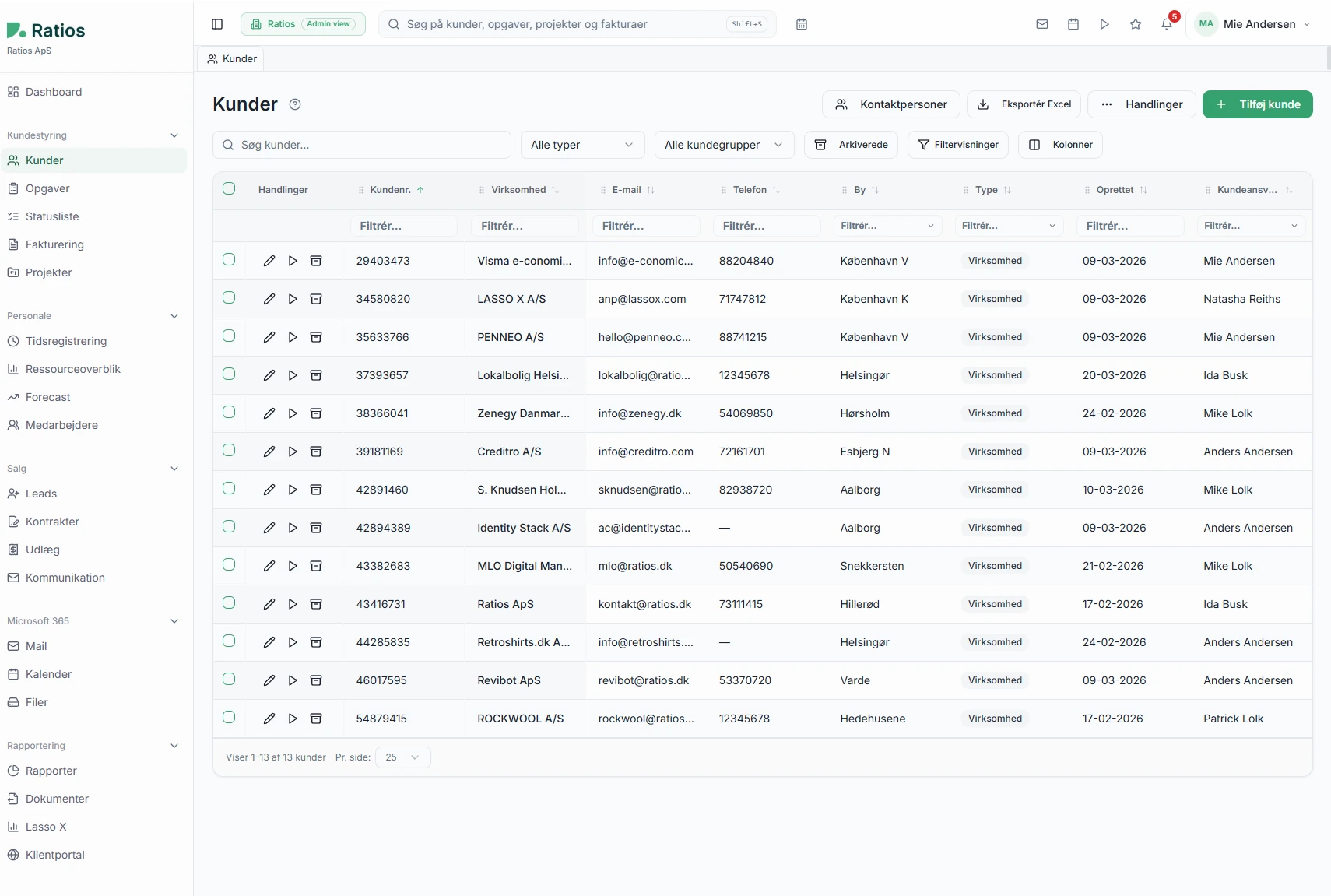
Task: Edit Lokalbolig Helsingør row with pencil
Action: click(x=269, y=375)
